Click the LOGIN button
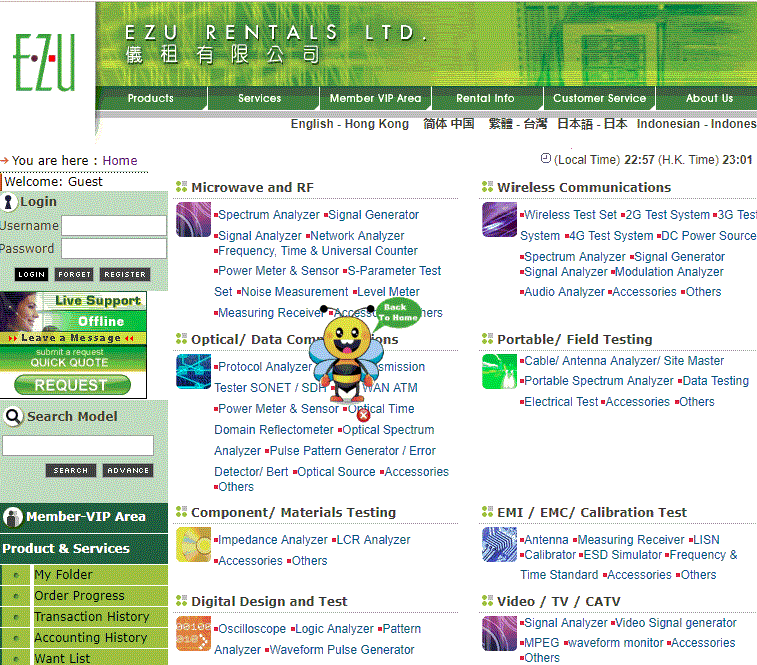The image size is (757, 665). coord(31,274)
